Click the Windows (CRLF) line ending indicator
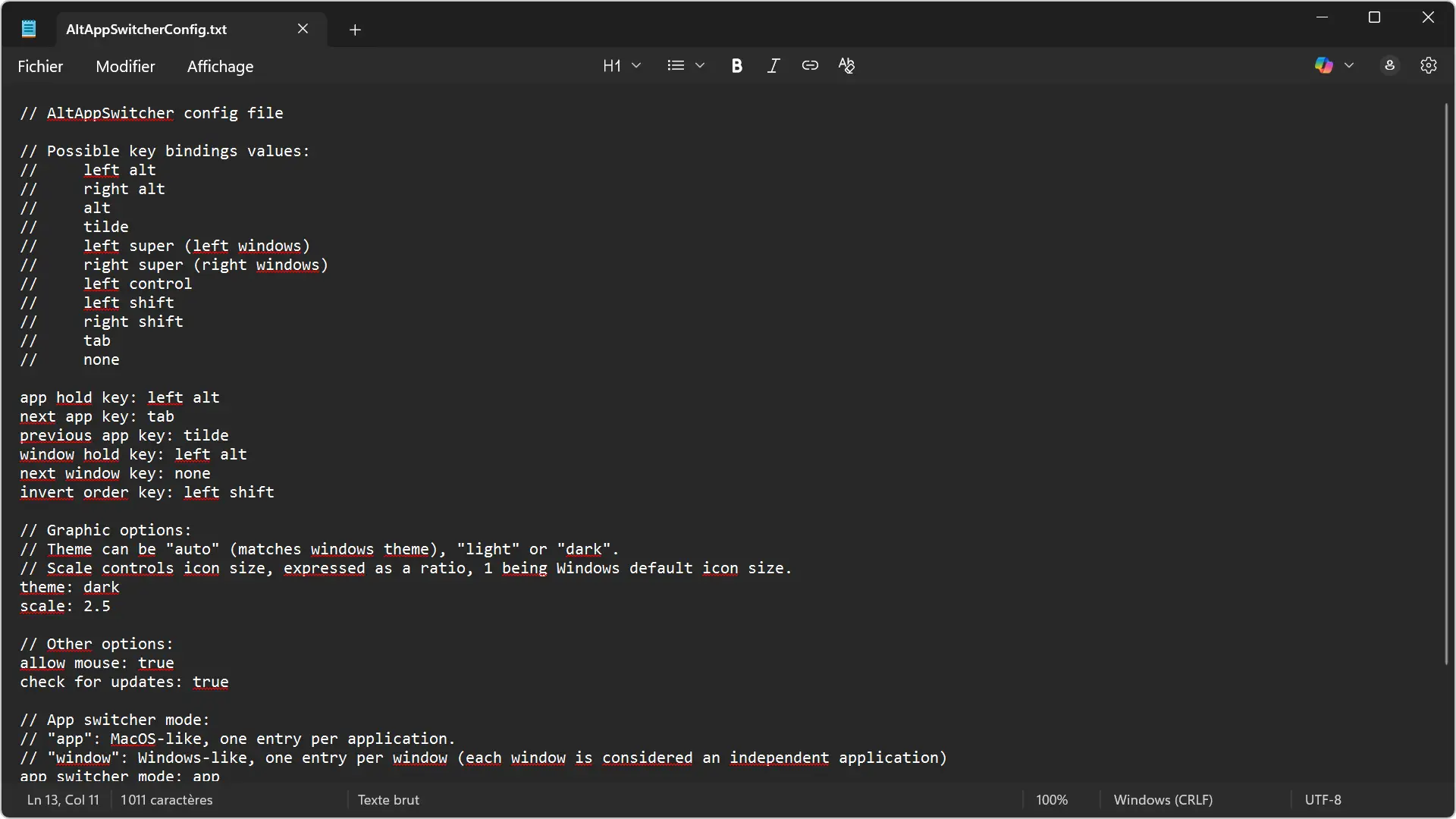The height and width of the screenshot is (819, 1456). 1163,800
